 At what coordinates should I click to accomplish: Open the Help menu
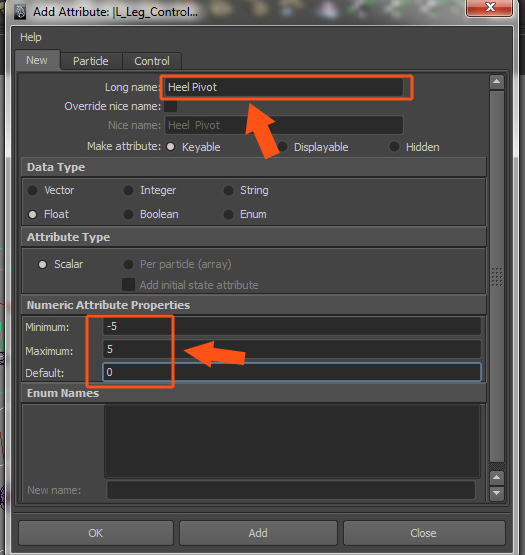click(x=30, y=37)
